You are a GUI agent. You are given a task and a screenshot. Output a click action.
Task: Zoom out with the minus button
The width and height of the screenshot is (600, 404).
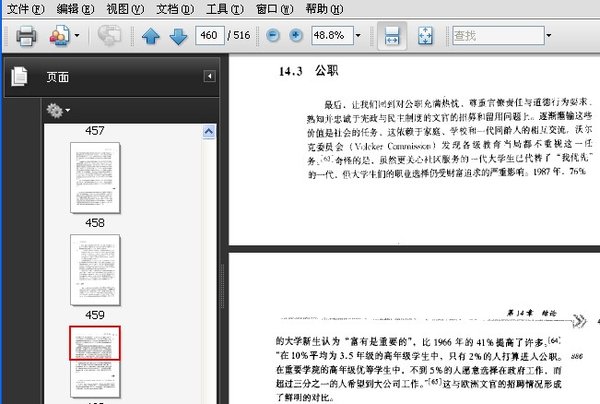[x=273, y=36]
